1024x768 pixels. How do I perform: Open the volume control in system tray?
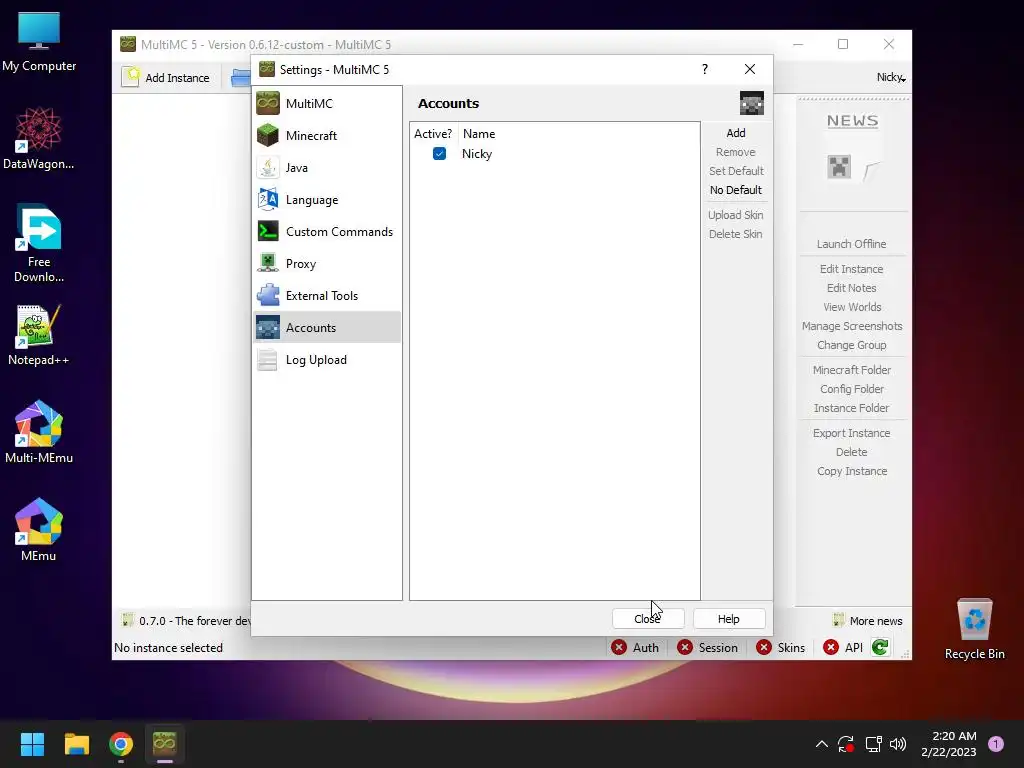(898, 744)
